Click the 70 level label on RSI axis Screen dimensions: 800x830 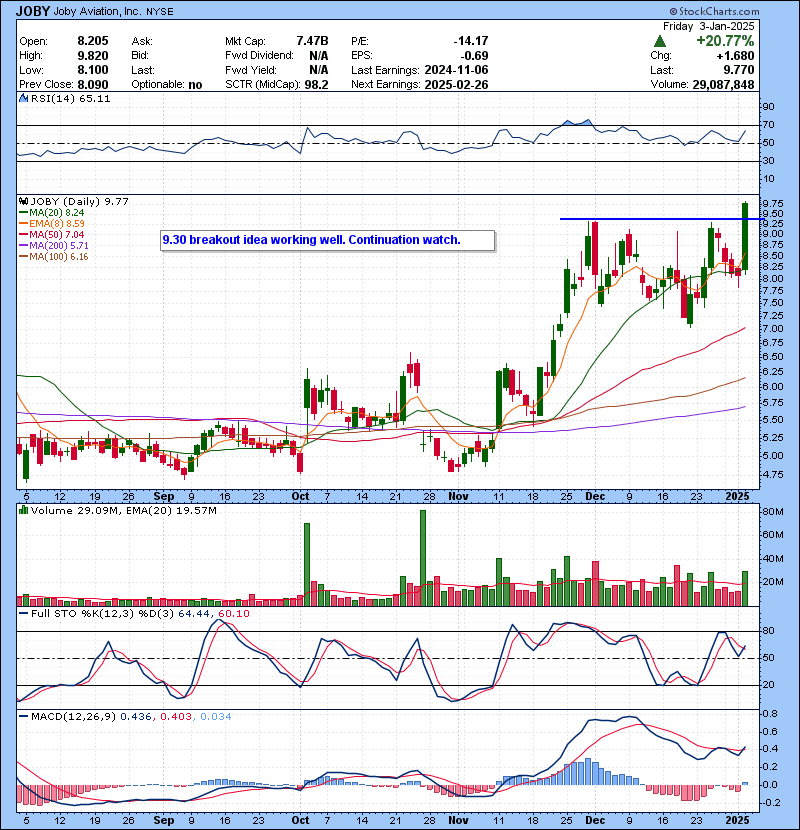pyautogui.click(x=768, y=125)
